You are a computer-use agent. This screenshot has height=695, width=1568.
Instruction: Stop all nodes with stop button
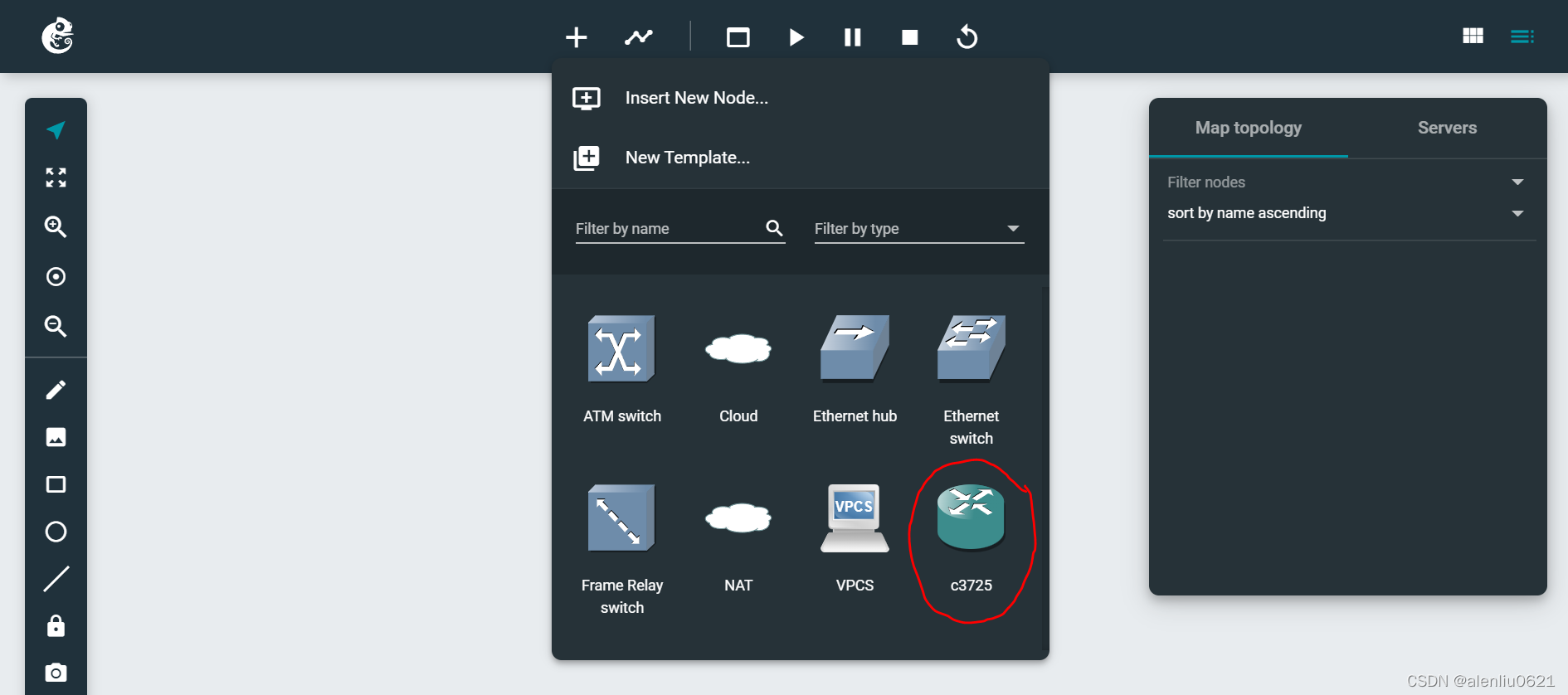click(x=910, y=37)
